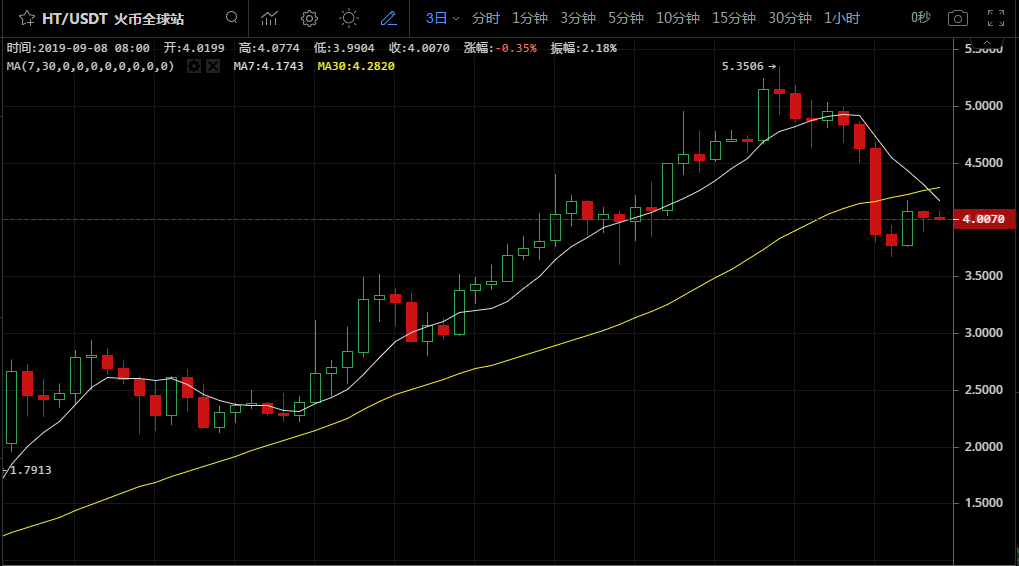Click the 0秒 countdown label

click(x=920, y=18)
